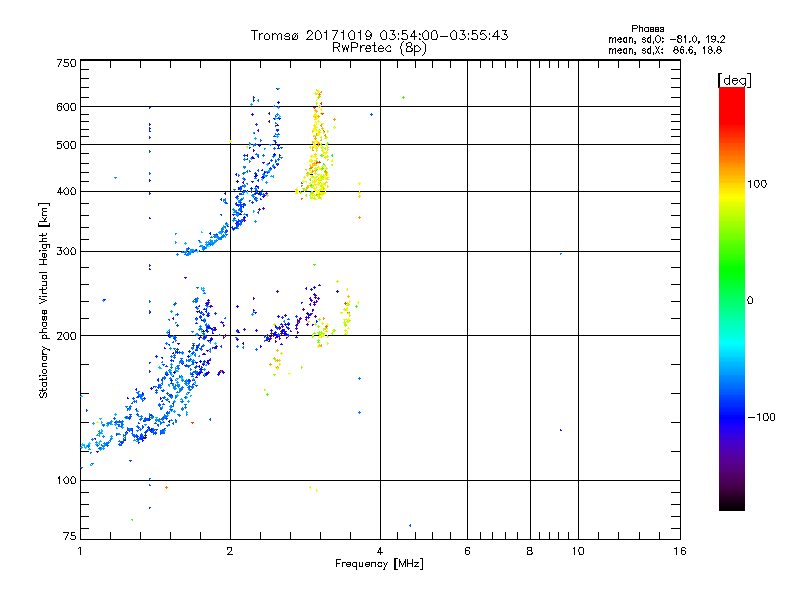
Task: Click the y-axis tick label '400'
Action: tap(66, 192)
